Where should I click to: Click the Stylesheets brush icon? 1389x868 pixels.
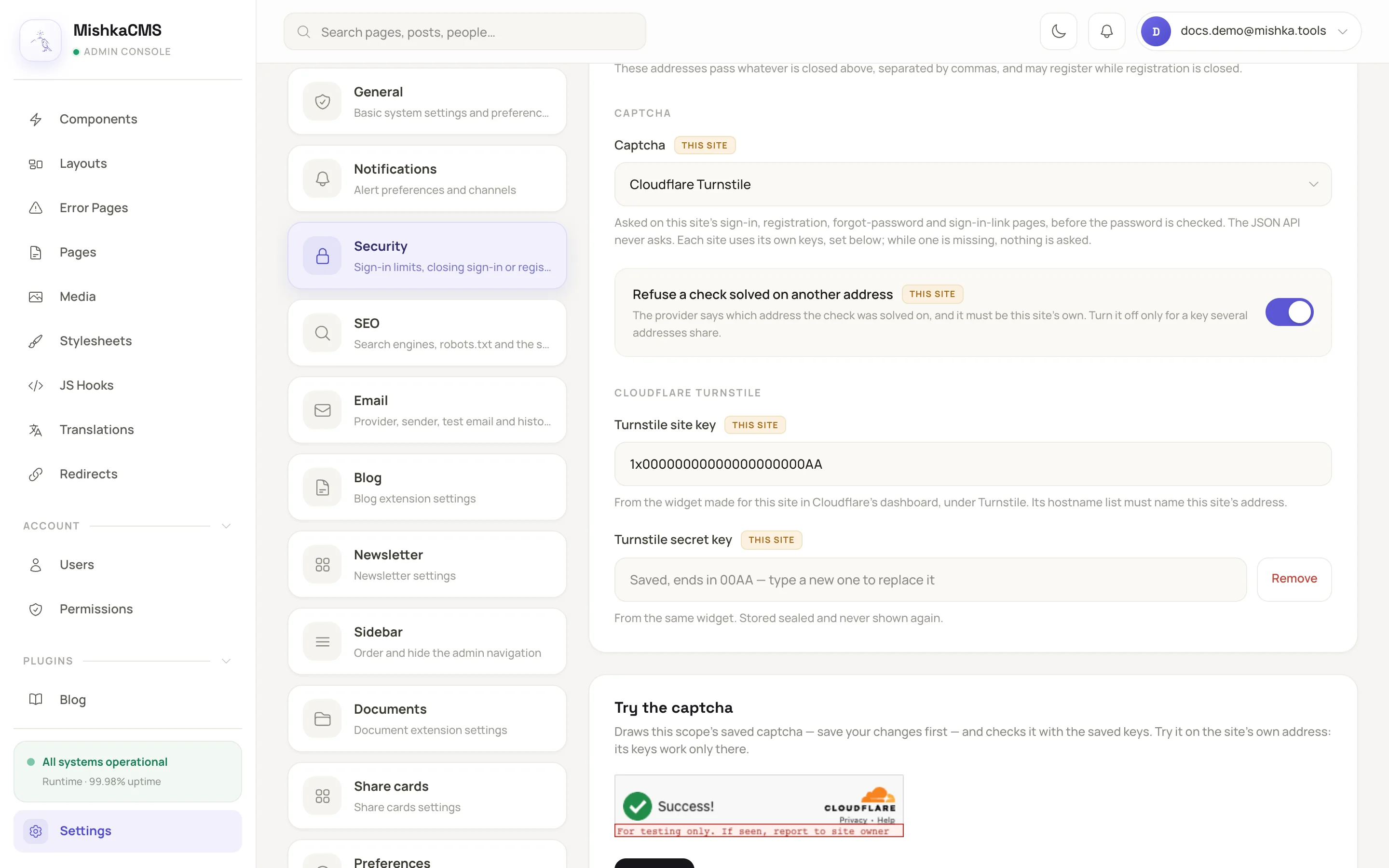(36, 341)
